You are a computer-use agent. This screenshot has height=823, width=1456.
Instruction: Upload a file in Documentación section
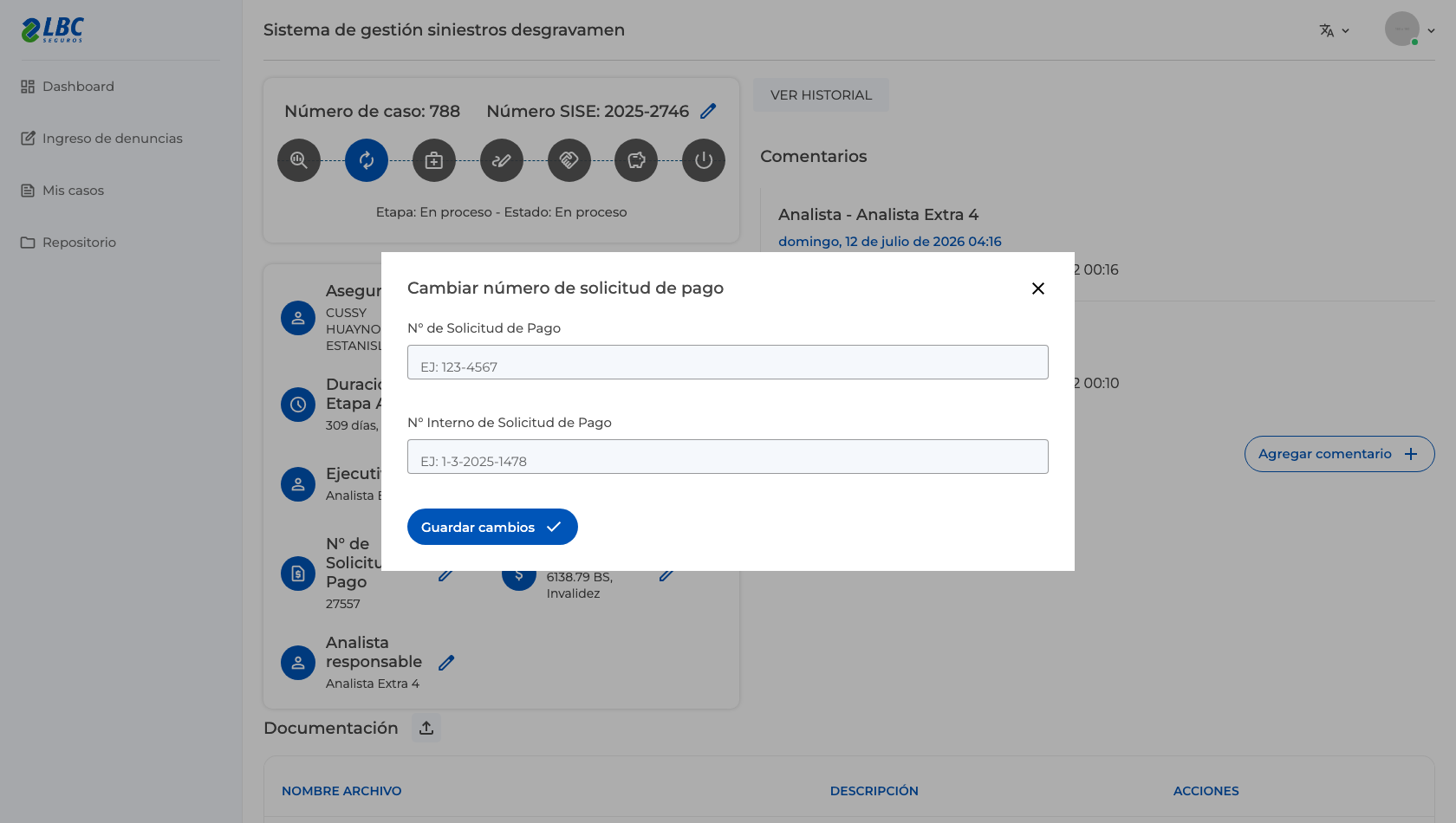(x=426, y=728)
